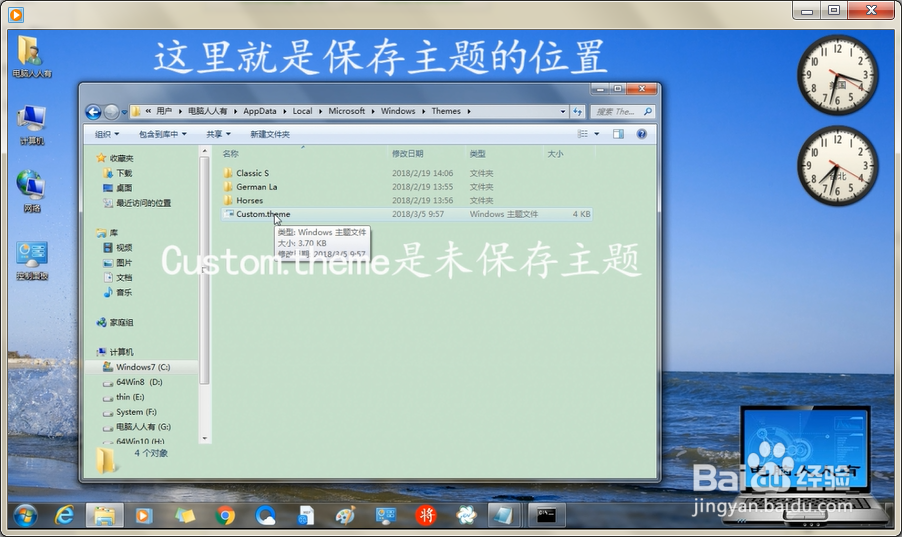Open the Windows Start button
The width and height of the screenshot is (902, 537).
coord(25,515)
